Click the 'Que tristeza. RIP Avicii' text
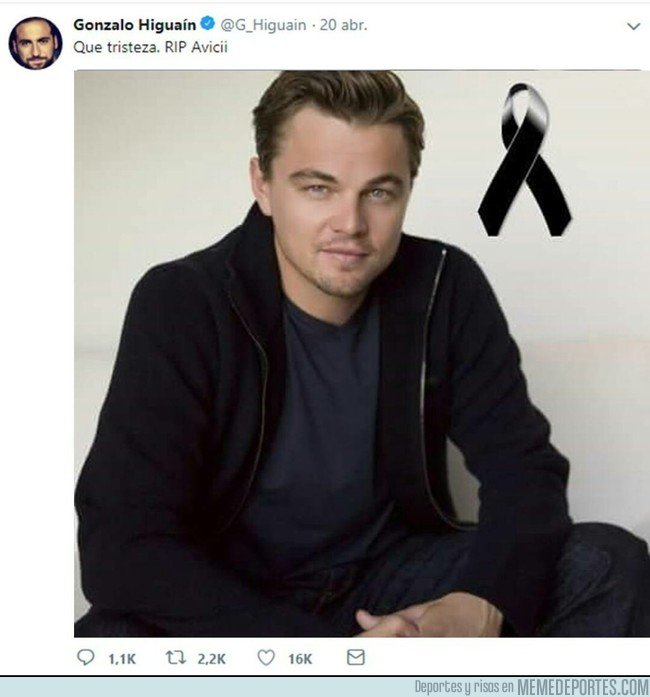650x697 pixels. click(150, 47)
